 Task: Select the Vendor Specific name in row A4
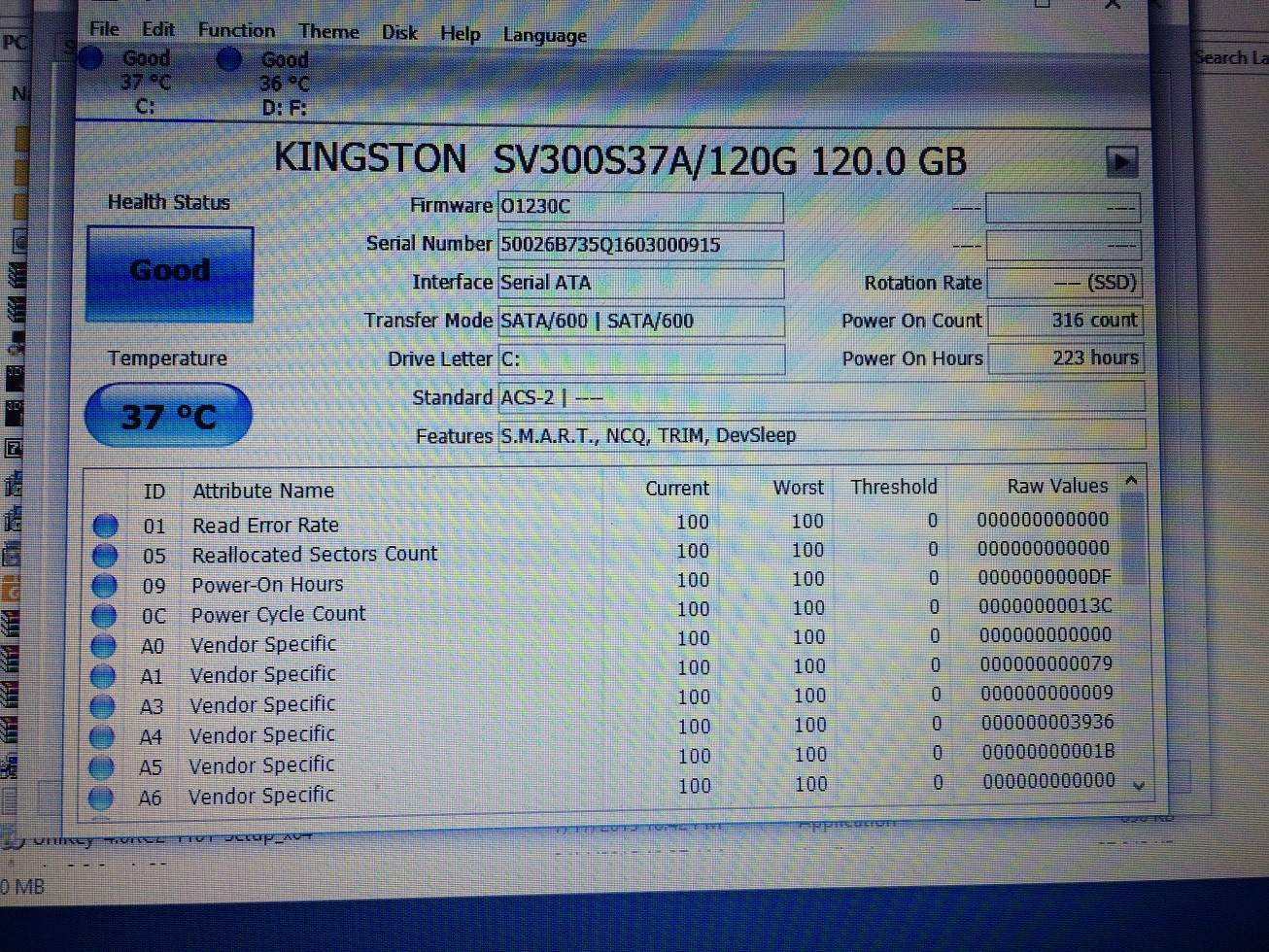(261, 735)
